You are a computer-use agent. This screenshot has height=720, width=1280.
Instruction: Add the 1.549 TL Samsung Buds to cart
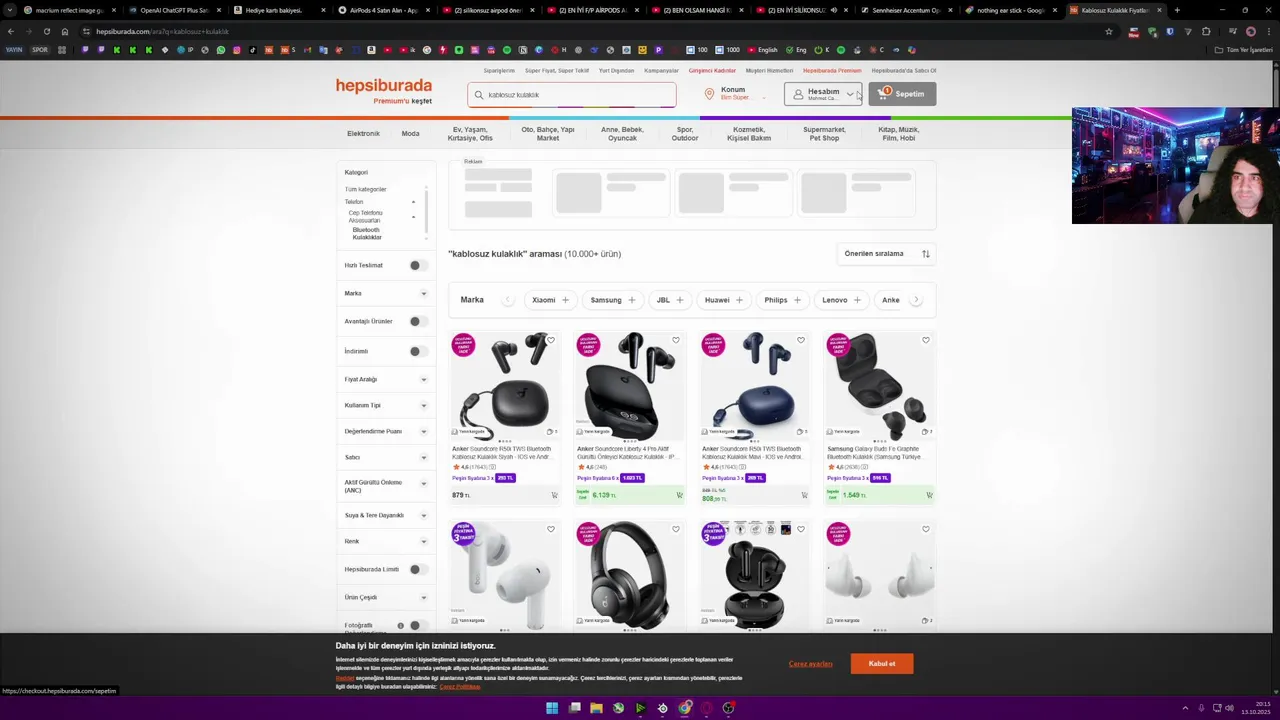pos(929,495)
